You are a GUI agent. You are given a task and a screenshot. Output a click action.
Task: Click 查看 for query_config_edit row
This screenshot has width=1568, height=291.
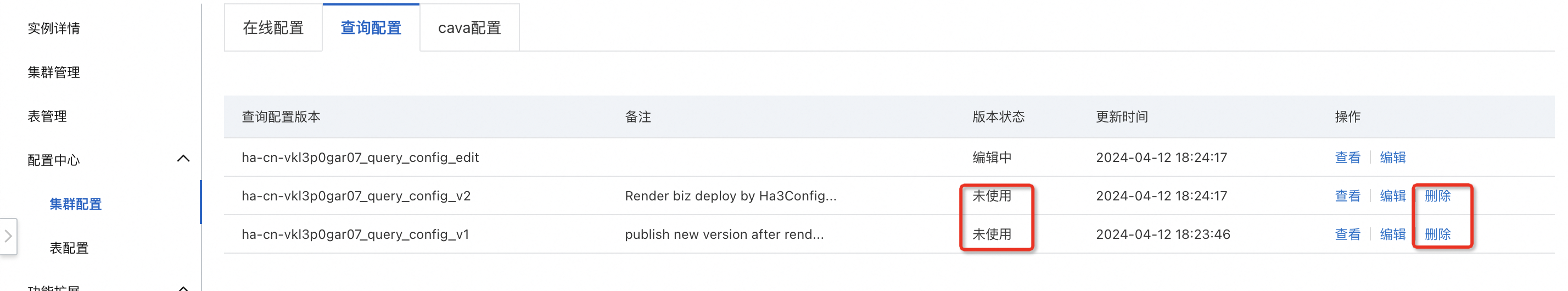coord(1347,158)
